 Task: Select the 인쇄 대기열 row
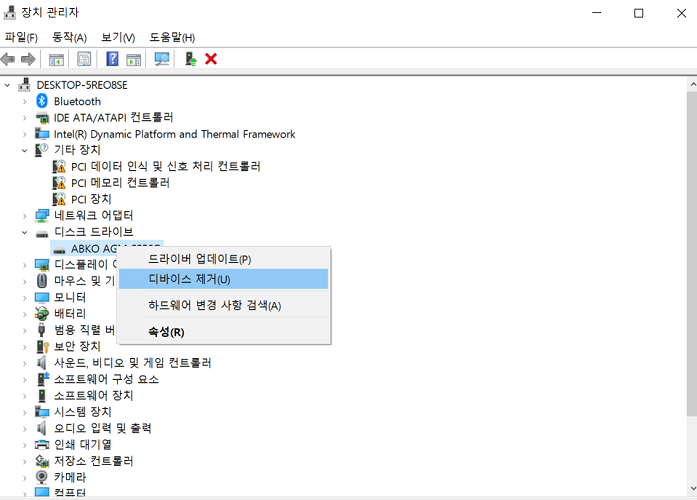pyautogui.click(x=83, y=444)
